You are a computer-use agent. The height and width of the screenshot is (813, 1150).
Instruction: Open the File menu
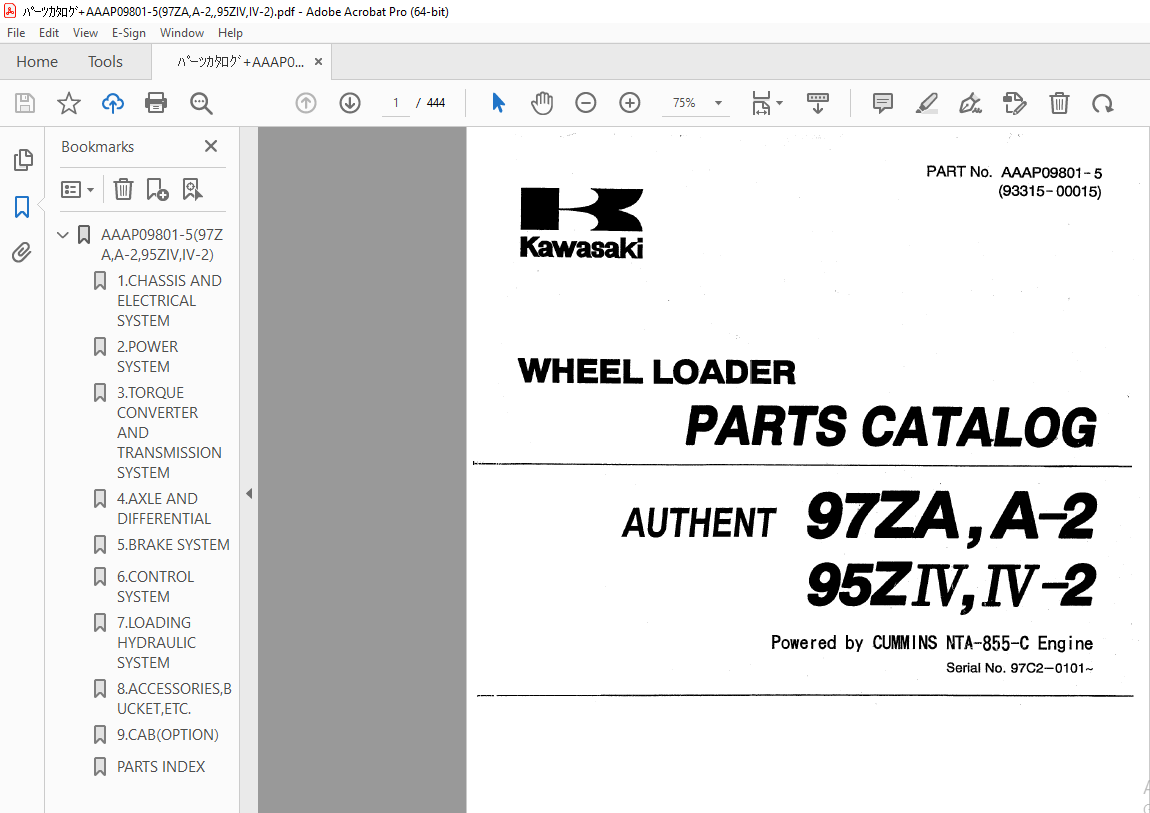tap(16, 33)
